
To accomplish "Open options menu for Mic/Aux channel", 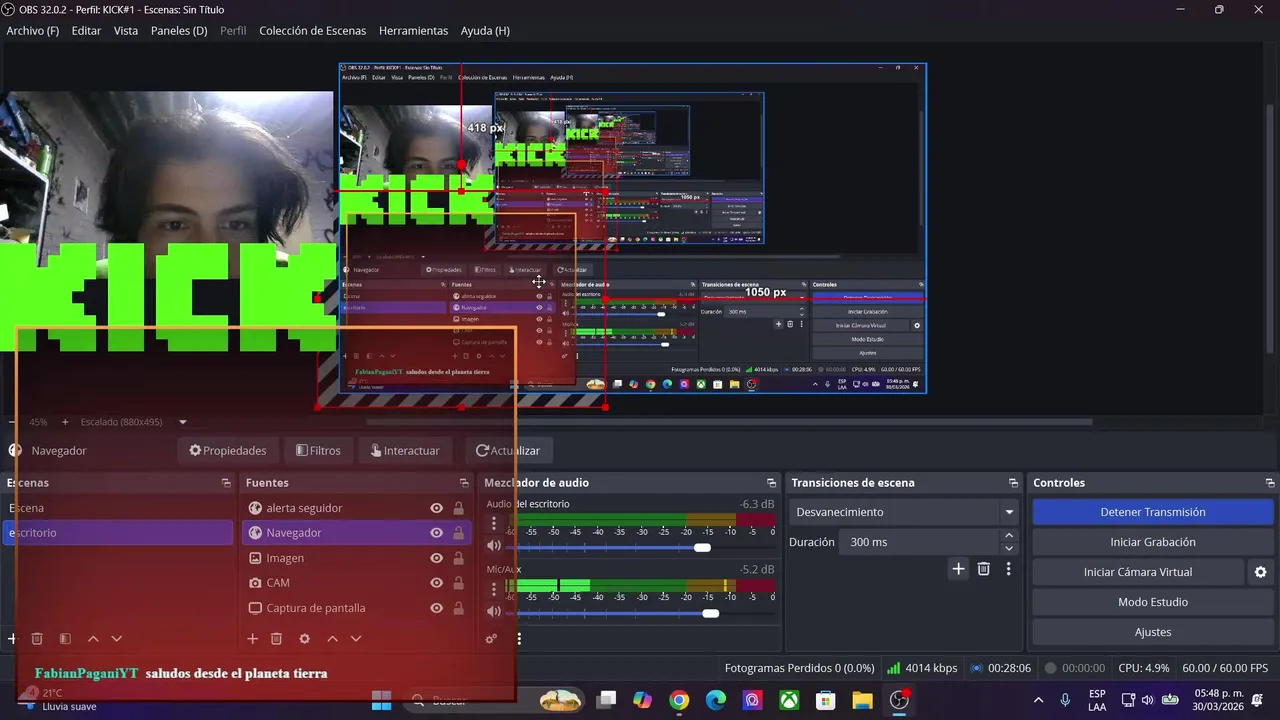I will pyautogui.click(x=493, y=589).
